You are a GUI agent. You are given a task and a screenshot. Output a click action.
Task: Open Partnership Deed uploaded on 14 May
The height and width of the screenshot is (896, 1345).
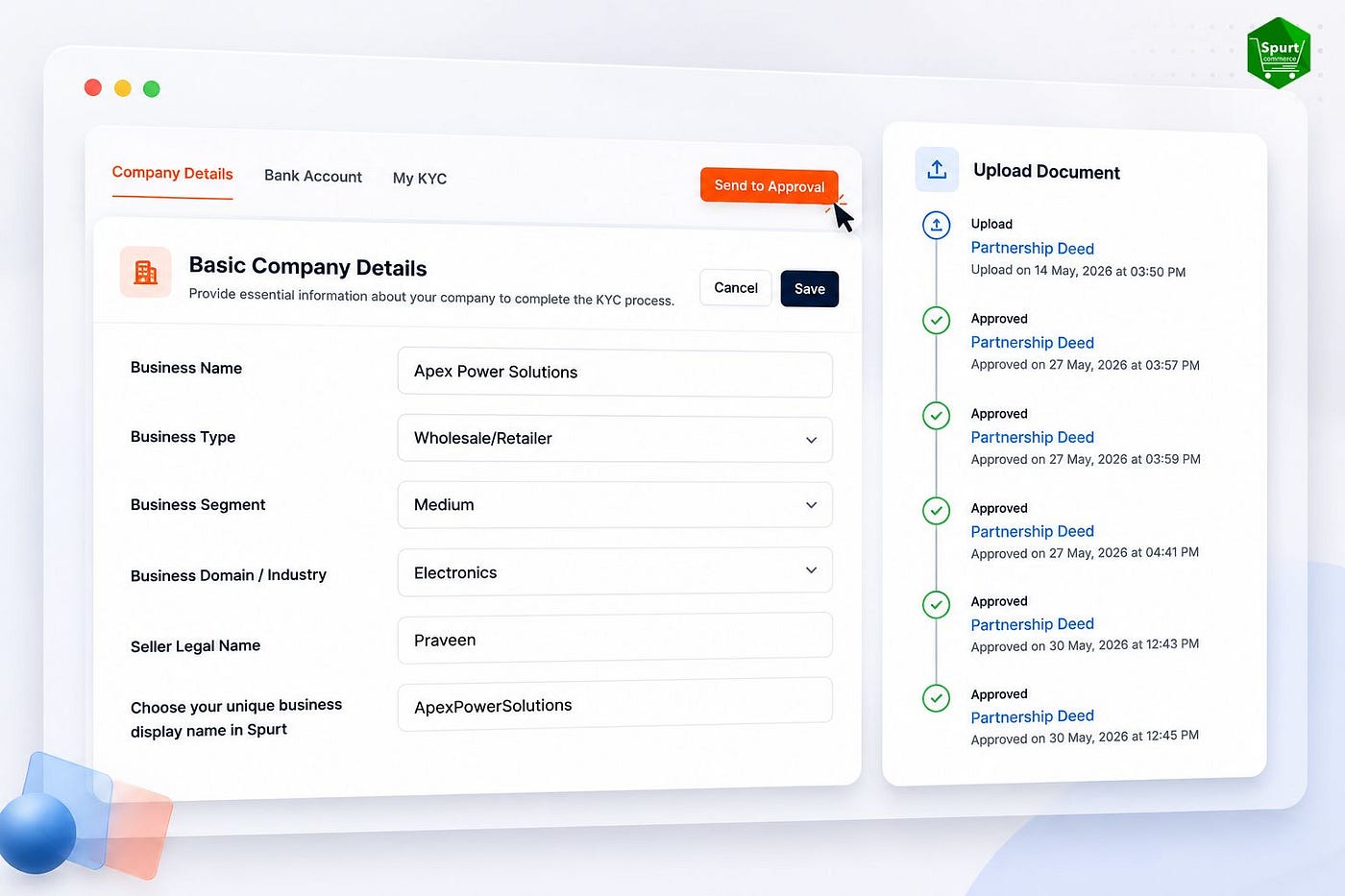pos(1033,248)
